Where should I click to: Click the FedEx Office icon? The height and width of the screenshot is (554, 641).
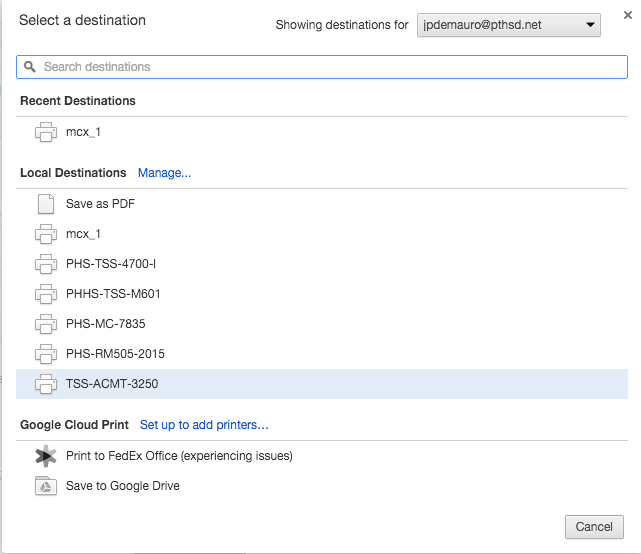[x=45, y=456]
